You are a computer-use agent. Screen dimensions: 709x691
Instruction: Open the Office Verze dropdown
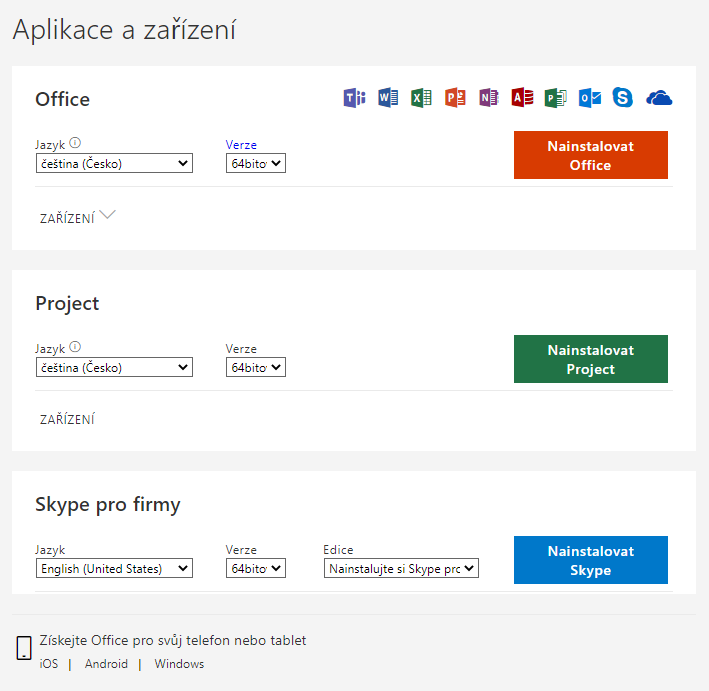(256, 163)
